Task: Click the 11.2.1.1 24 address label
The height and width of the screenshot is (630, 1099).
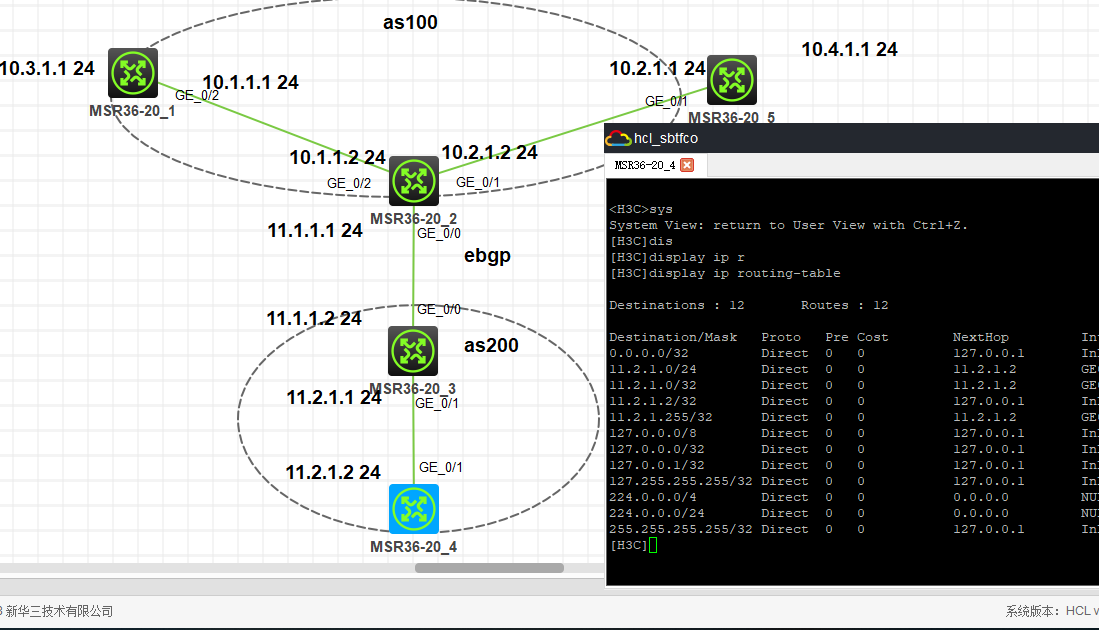Action: pyautogui.click(x=334, y=398)
